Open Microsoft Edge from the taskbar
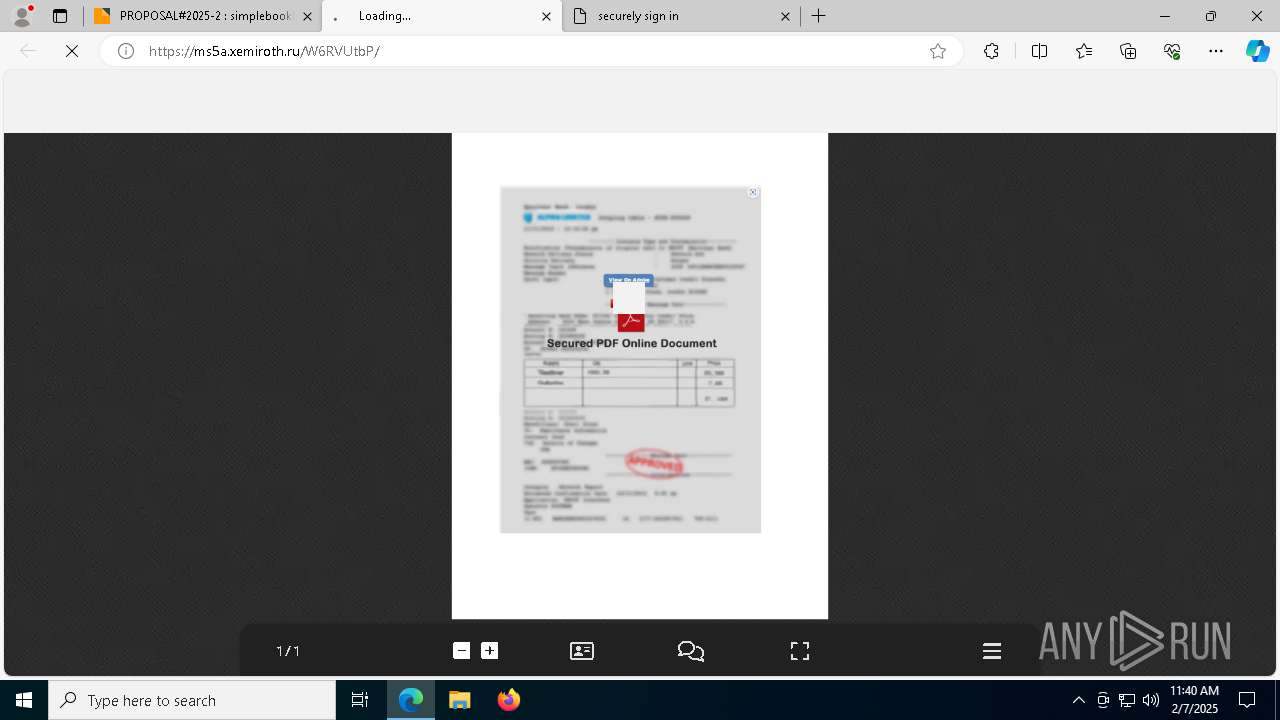 point(411,700)
